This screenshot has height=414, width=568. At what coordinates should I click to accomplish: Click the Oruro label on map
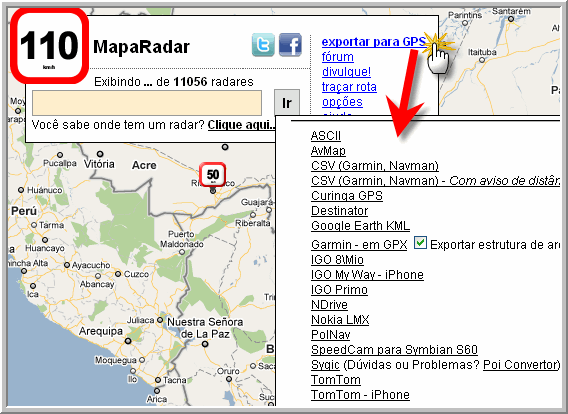coord(228,371)
